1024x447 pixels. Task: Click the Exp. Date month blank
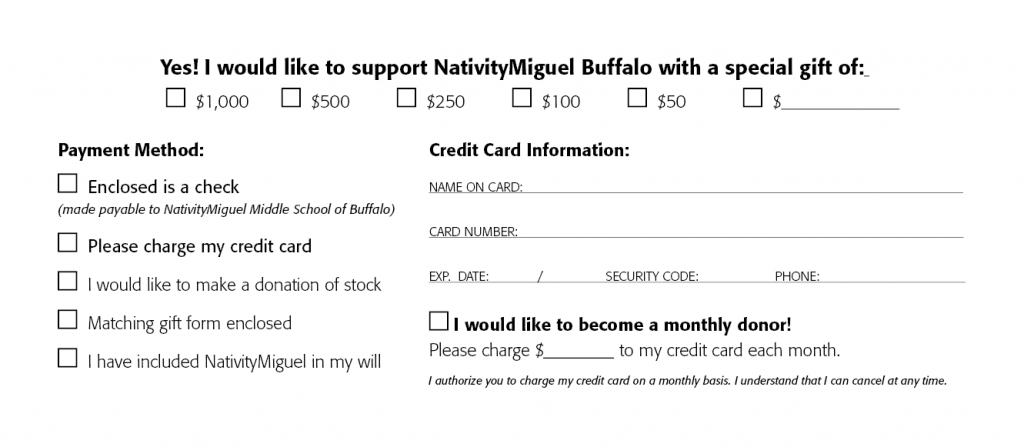coord(513,276)
